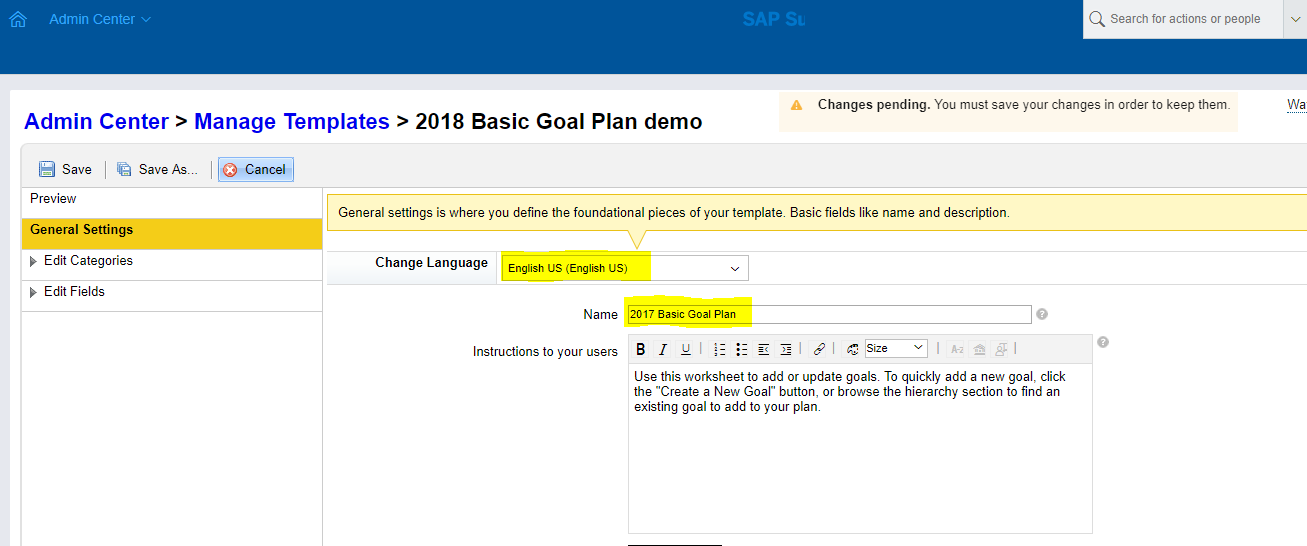
Task: Click the insert link icon
Action: click(819, 349)
